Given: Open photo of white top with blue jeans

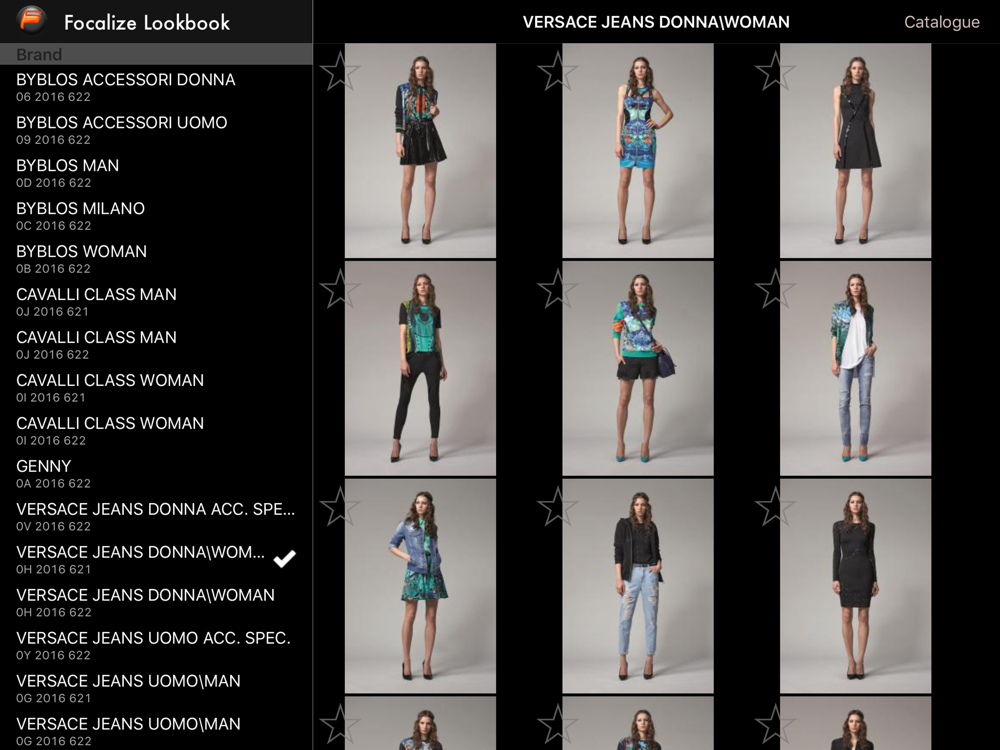Looking at the screenshot, I should click(x=855, y=368).
